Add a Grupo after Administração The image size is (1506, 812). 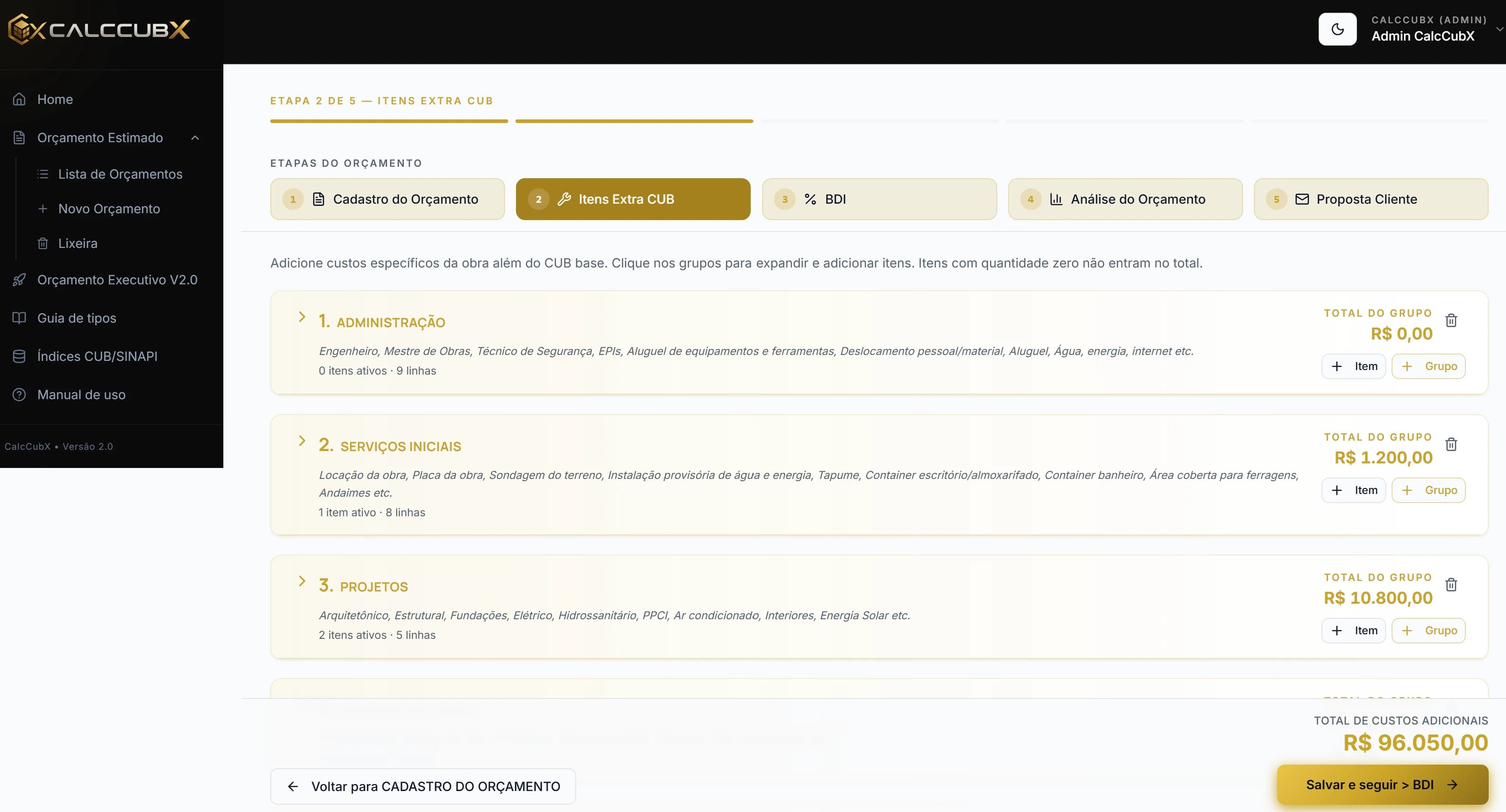tap(1428, 366)
